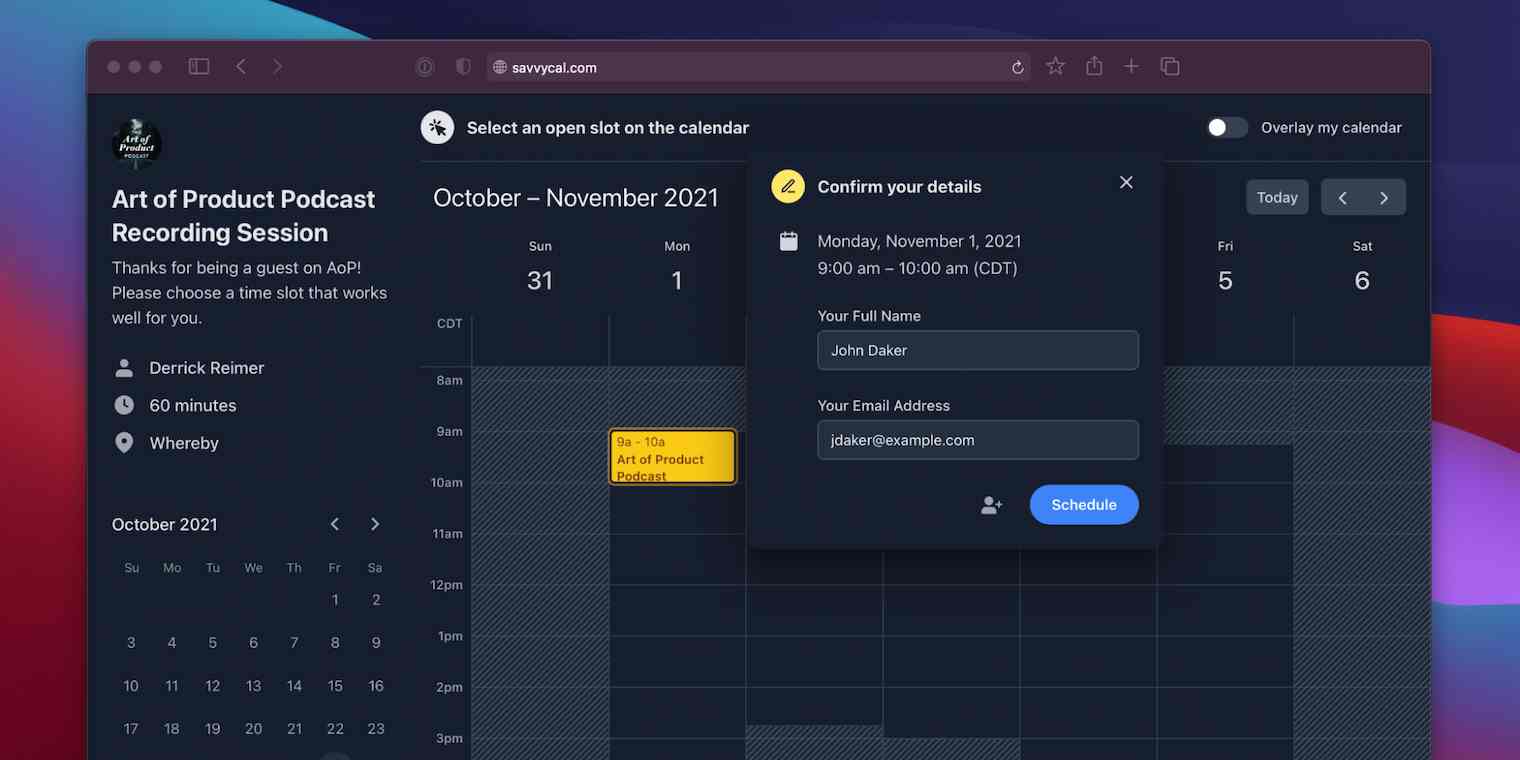Click the reload icon in the address bar
The image size is (1520, 760).
1017,66
